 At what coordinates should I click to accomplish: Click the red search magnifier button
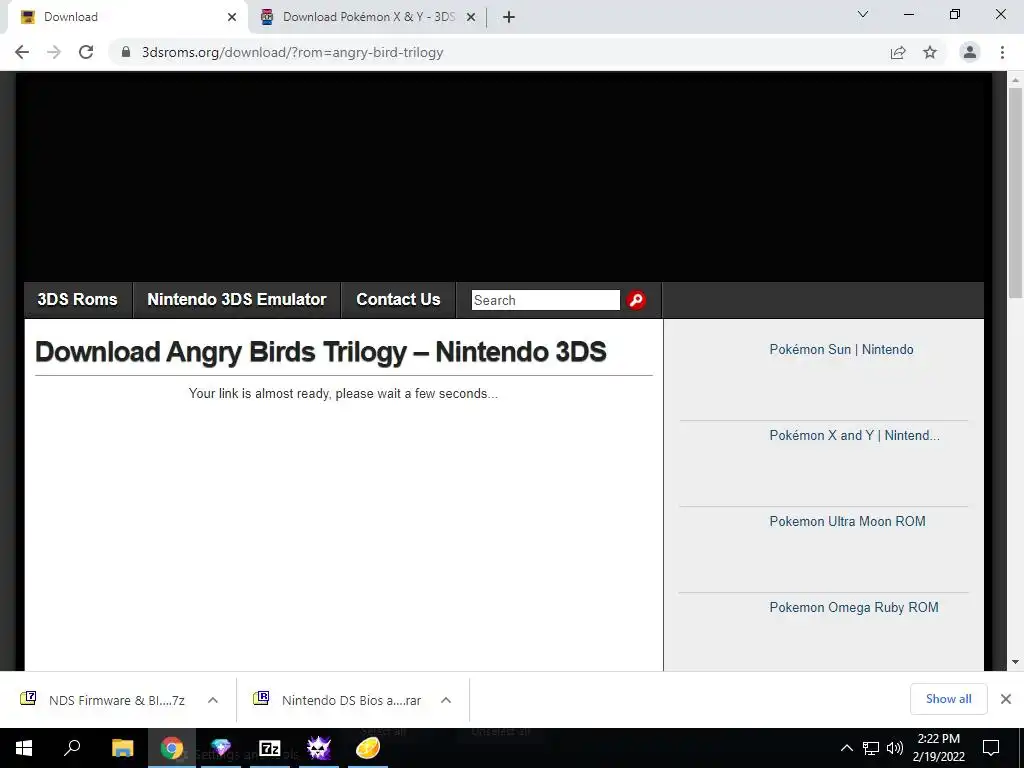(636, 300)
